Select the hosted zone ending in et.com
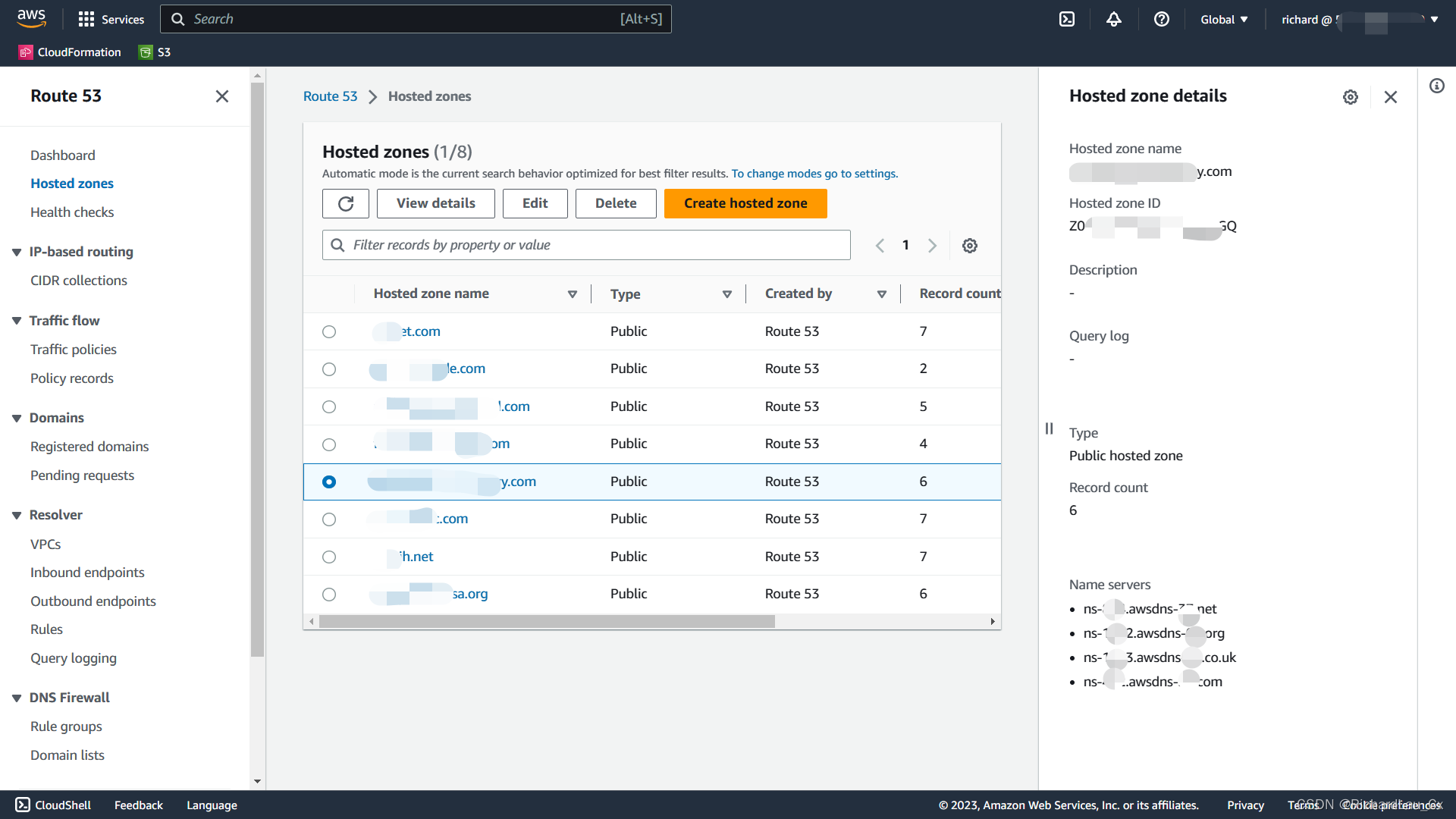The image size is (1456, 819). point(329,331)
